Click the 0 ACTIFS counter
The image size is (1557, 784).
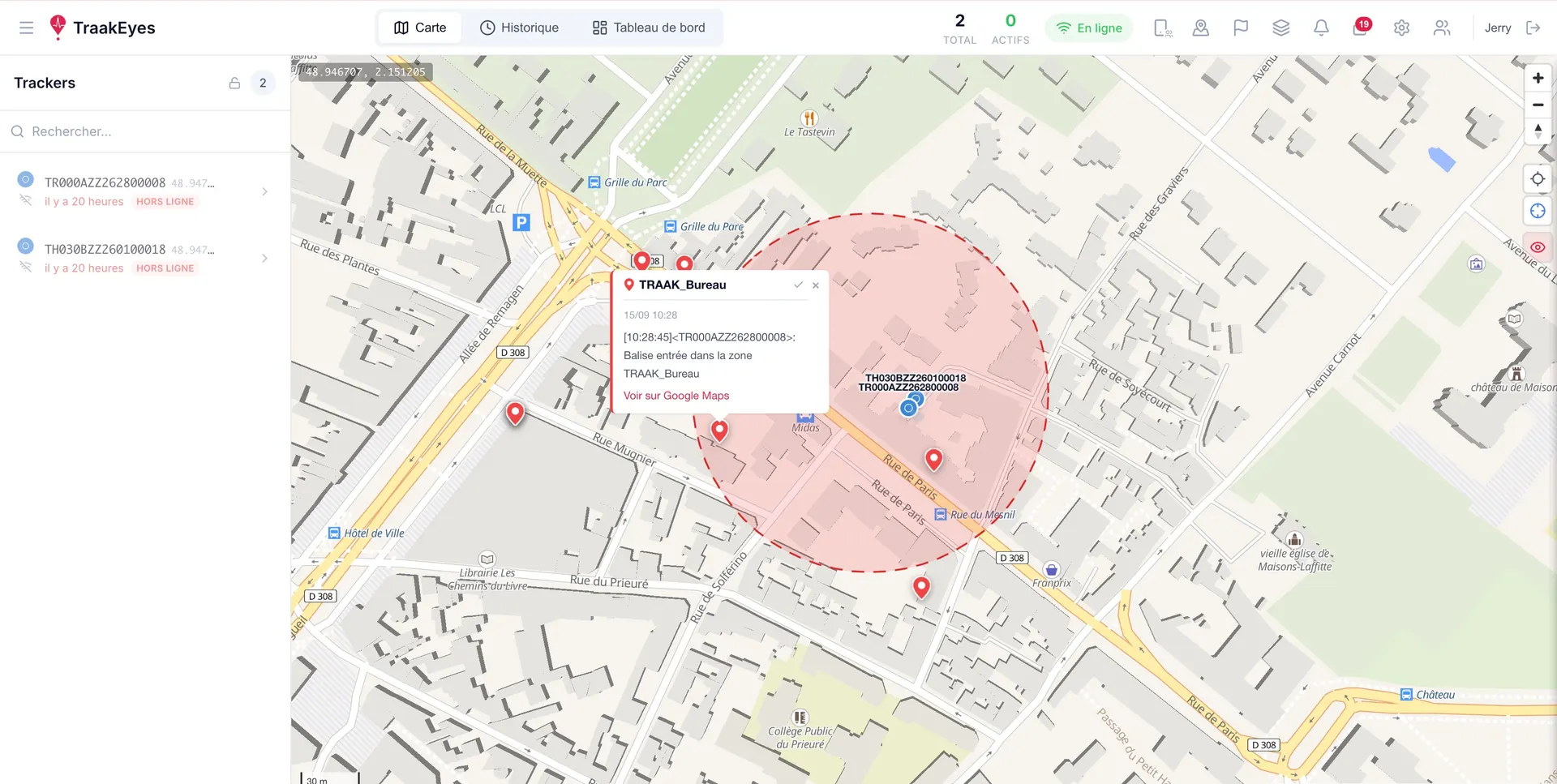click(x=1010, y=28)
